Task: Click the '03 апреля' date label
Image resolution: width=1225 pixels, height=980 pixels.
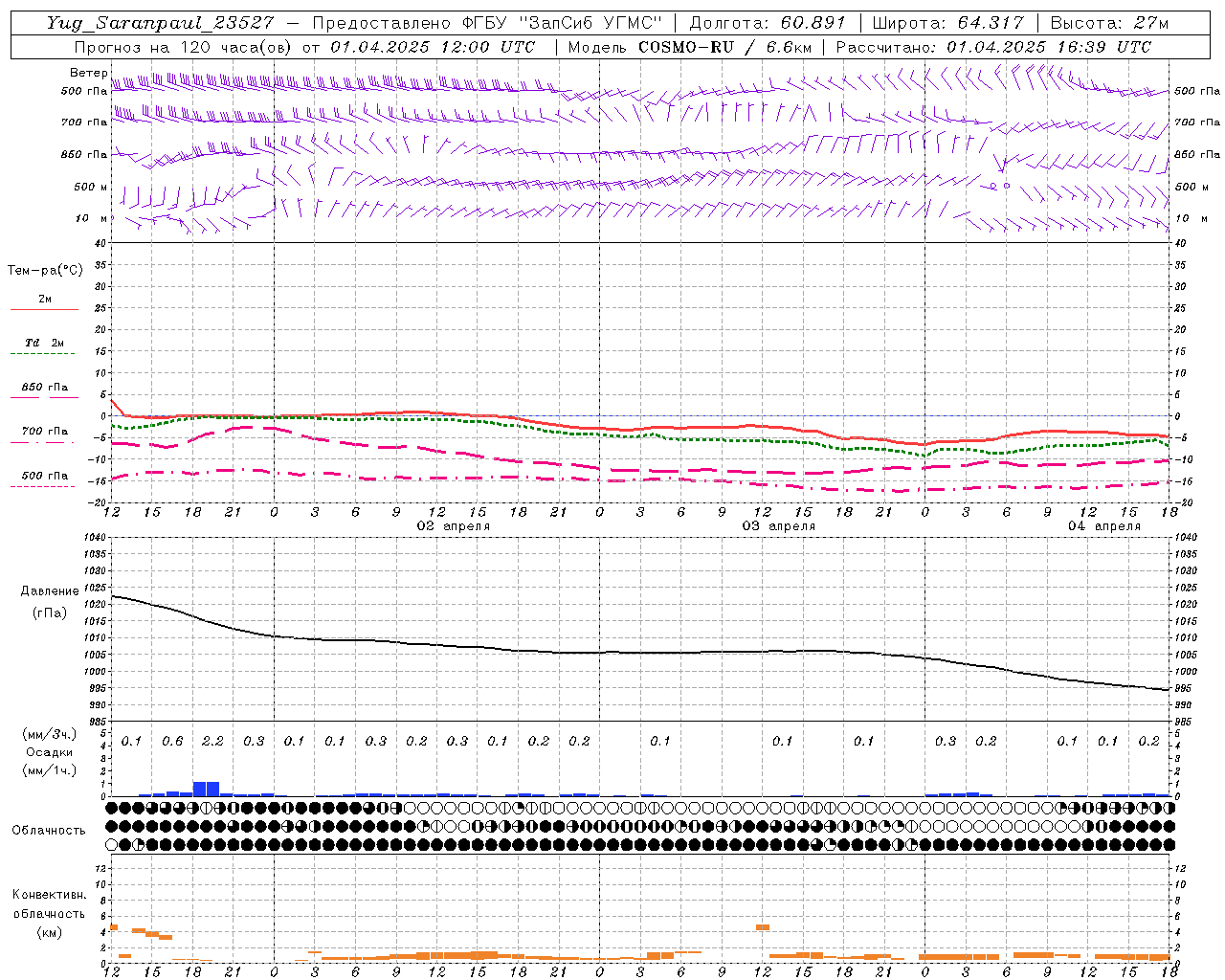Action: (x=779, y=526)
